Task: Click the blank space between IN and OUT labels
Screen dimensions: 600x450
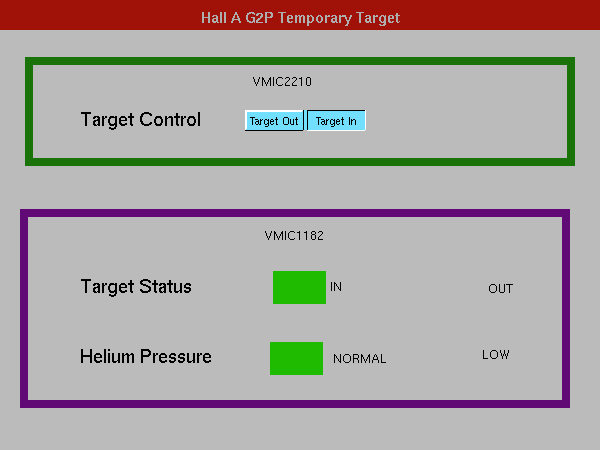Action: tap(415, 288)
